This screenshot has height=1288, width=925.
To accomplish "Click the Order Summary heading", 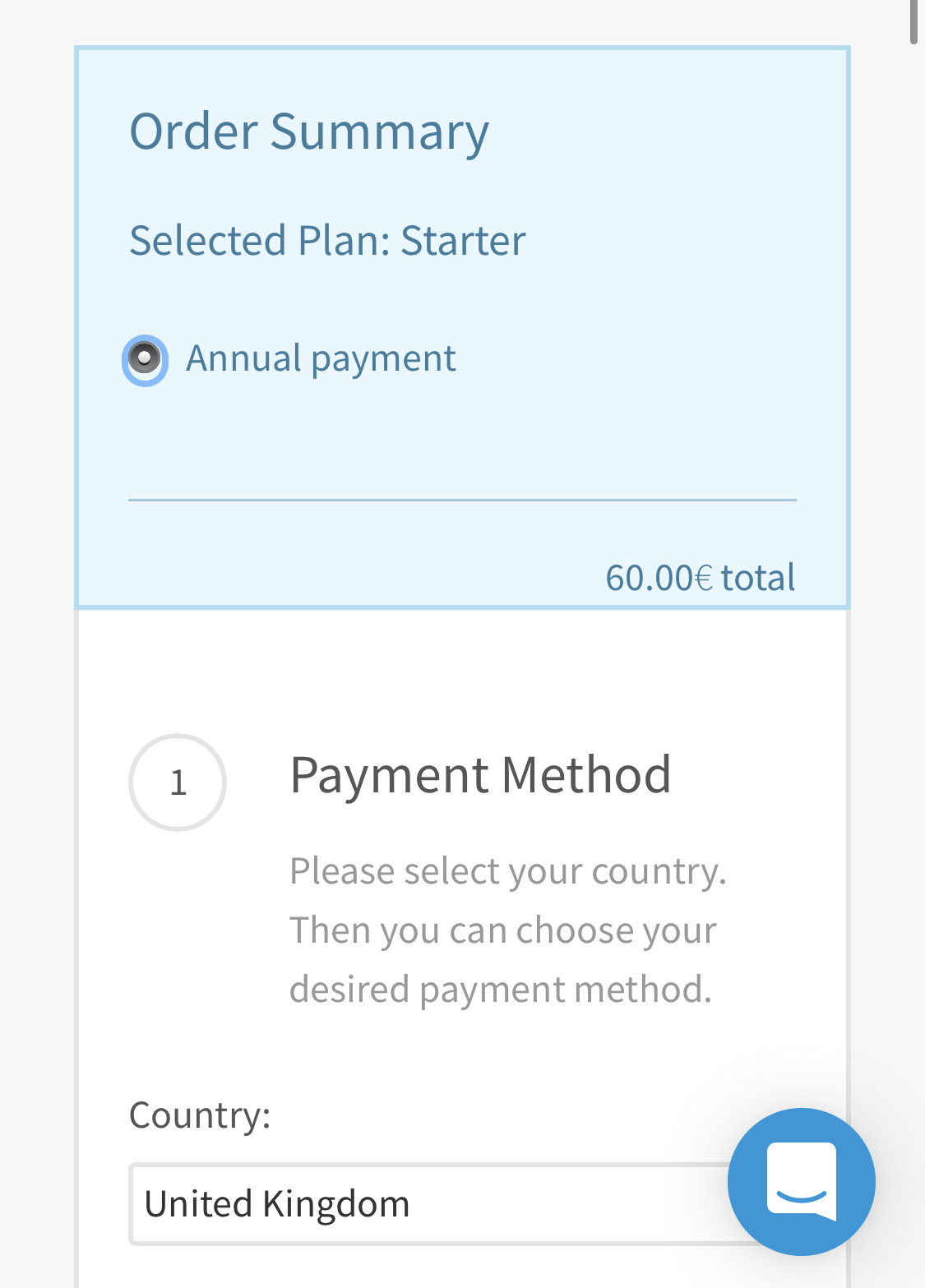I will [x=309, y=132].
